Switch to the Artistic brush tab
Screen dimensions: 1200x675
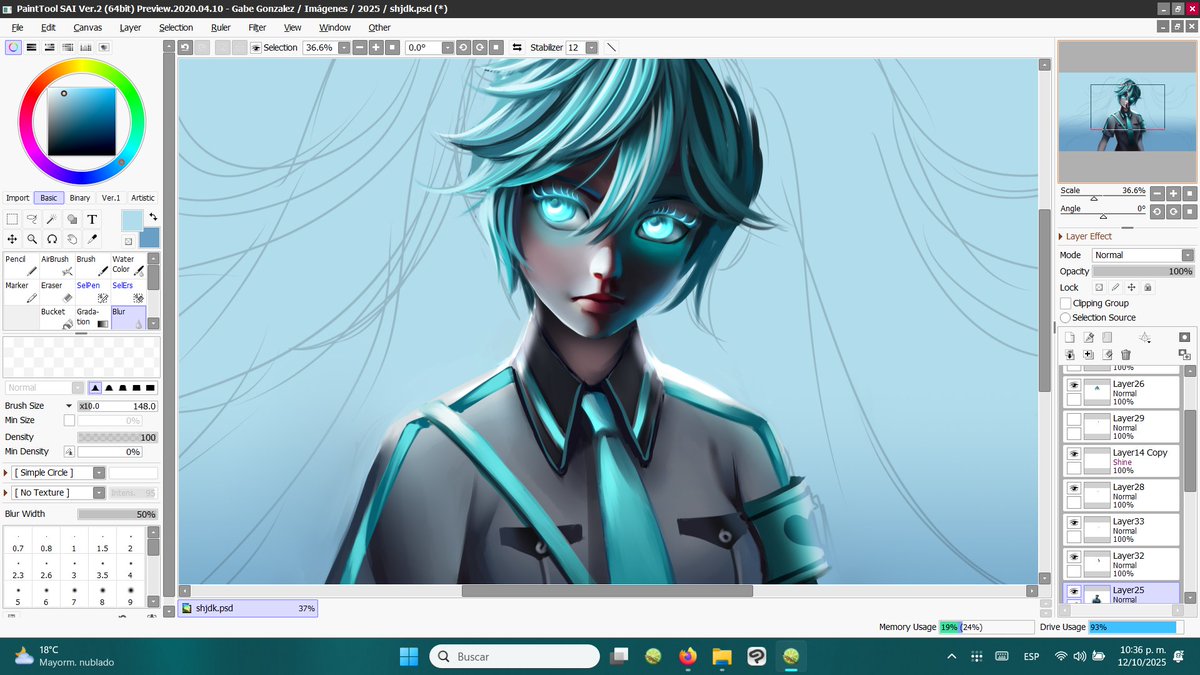point(143,198)
